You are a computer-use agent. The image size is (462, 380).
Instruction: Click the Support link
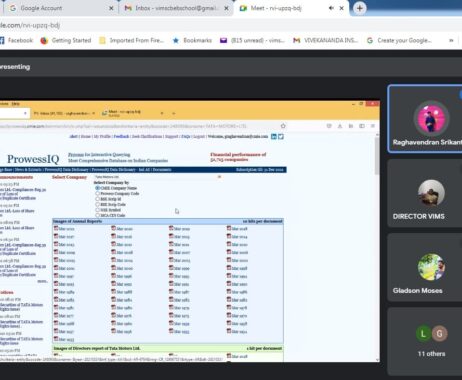click(x=172, y=137)
